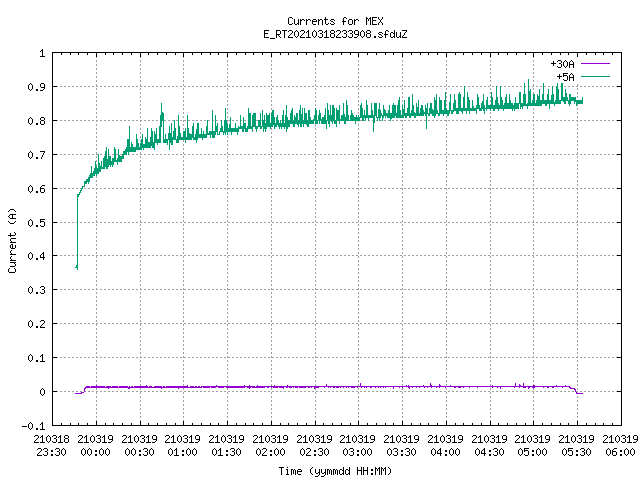
Task: Click y-axis tick value 0.8
Action: pos(36,121)
